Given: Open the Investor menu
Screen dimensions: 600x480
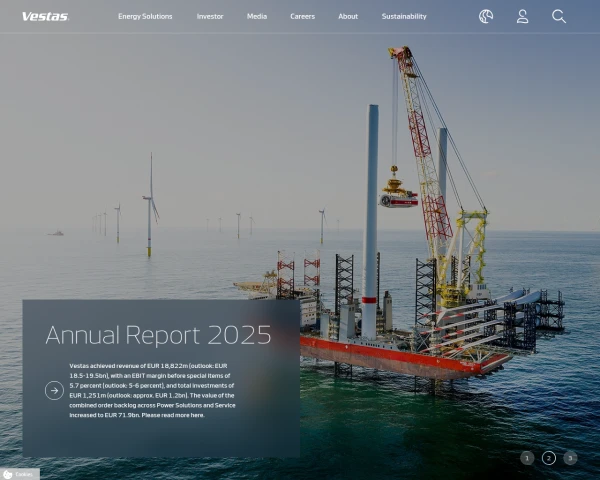Looking at the screenshot, I should (x=210, y=17).
